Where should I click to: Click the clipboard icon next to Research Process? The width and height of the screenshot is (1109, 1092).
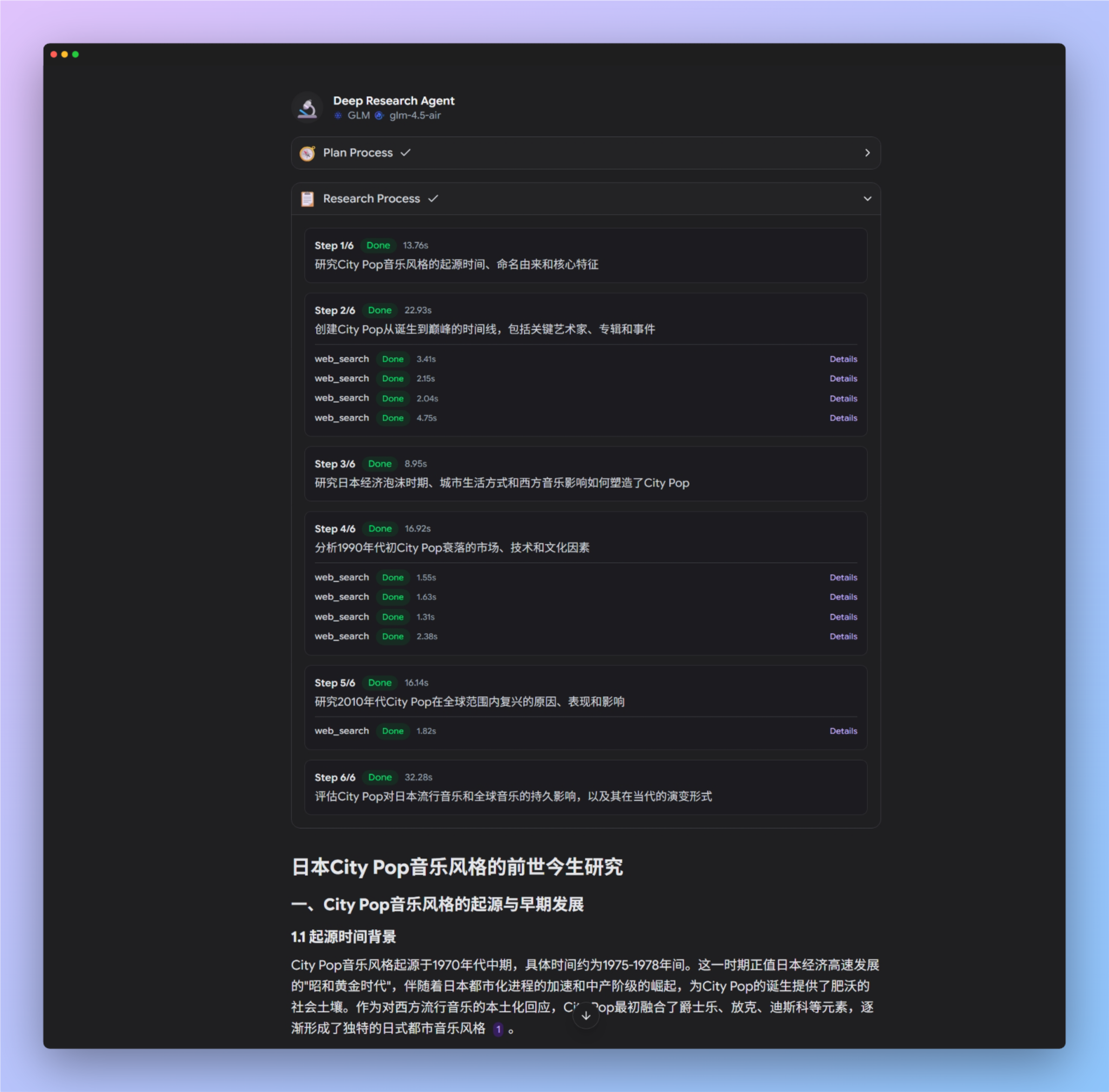click(x=309, y=198)
